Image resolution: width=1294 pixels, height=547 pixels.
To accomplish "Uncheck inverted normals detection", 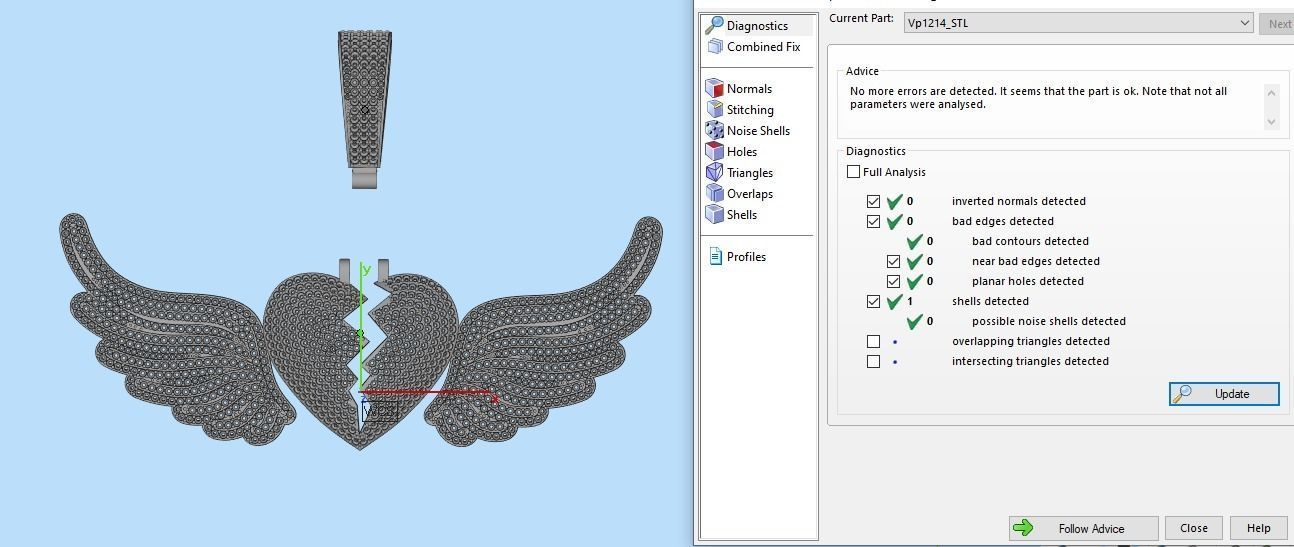I will click(x=873, y=201).
